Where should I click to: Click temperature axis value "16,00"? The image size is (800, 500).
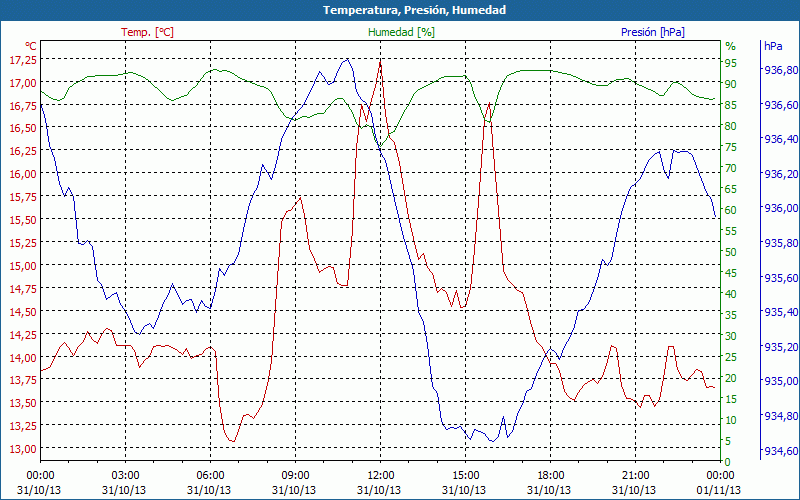point(23,174)
